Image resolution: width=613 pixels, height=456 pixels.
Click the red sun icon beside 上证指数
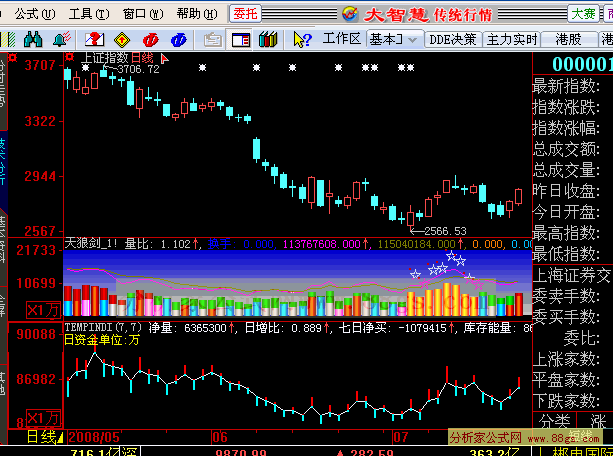tap(70, 57)
